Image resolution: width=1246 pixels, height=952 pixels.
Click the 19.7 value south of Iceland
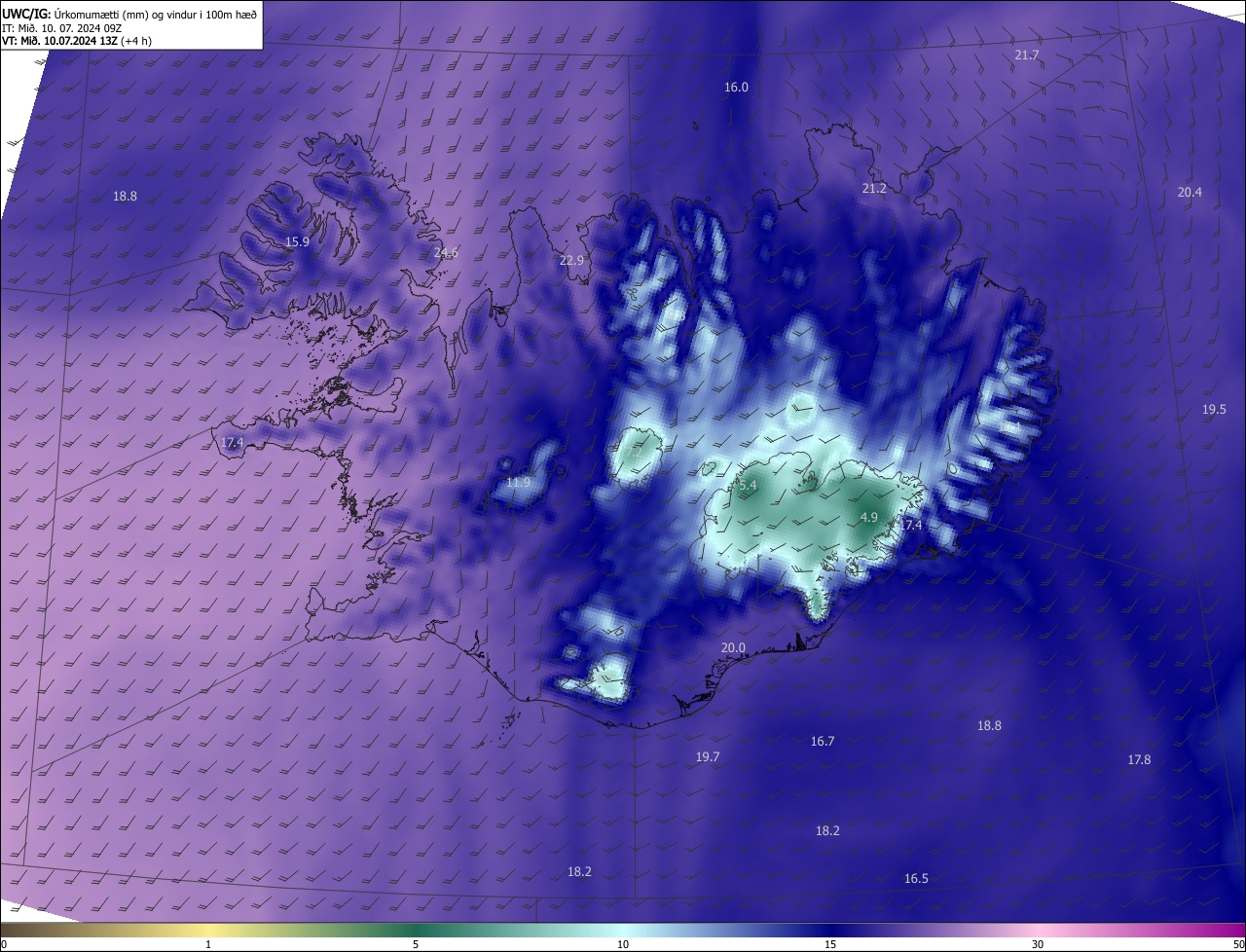pyautogui.click(x=708, y=757)
